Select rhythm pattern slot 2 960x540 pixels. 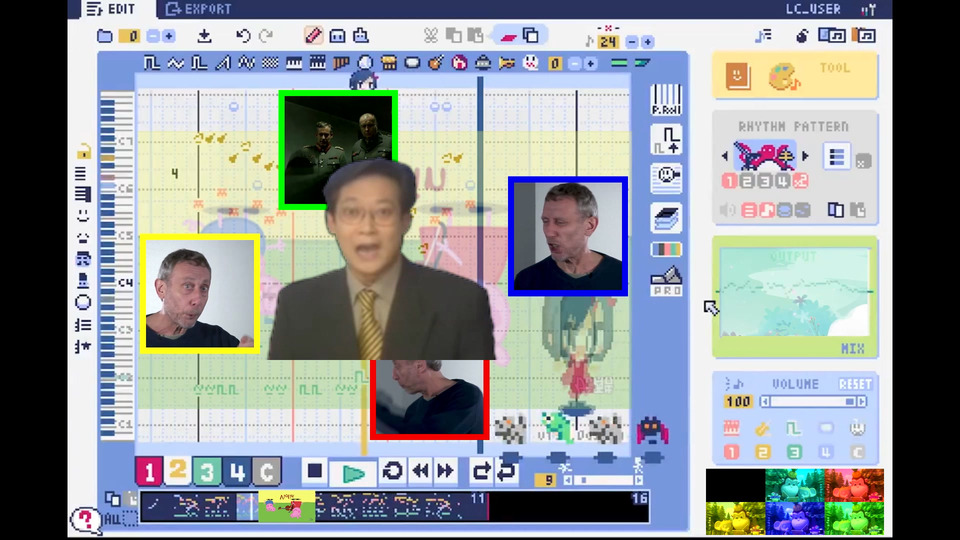[x=746, y=181]
